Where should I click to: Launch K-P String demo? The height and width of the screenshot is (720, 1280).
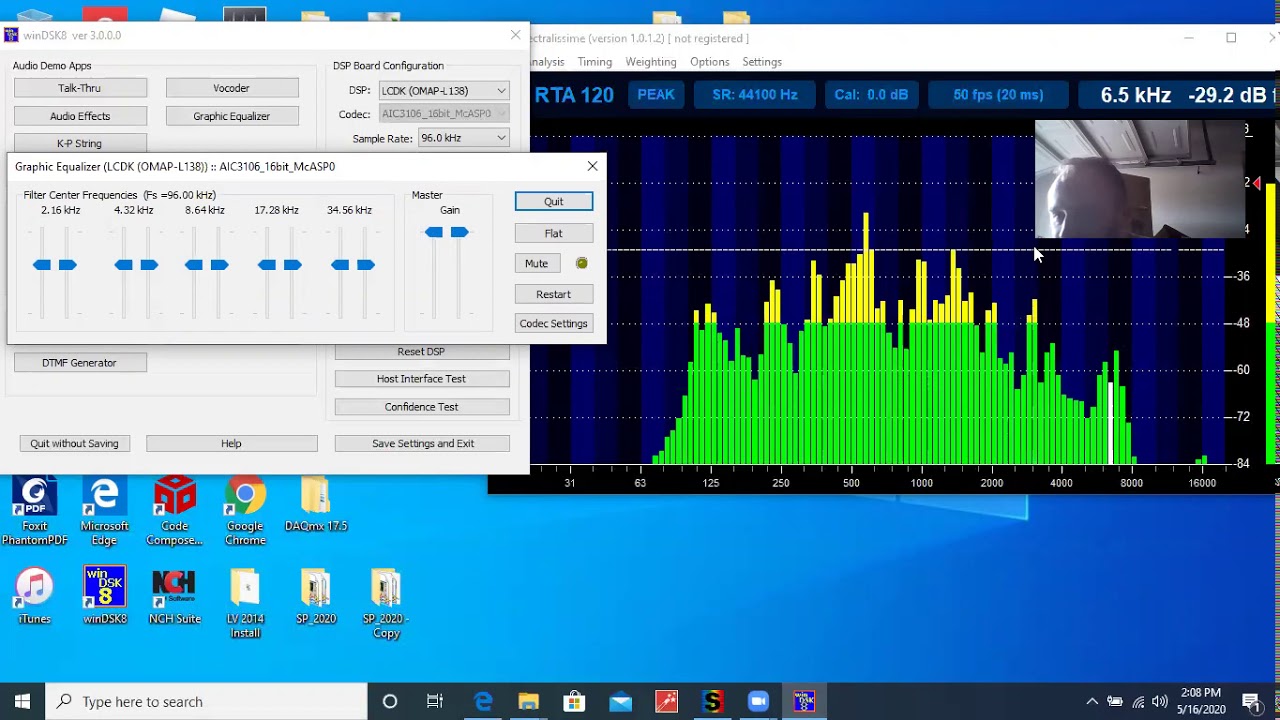(x=80, y=143)
